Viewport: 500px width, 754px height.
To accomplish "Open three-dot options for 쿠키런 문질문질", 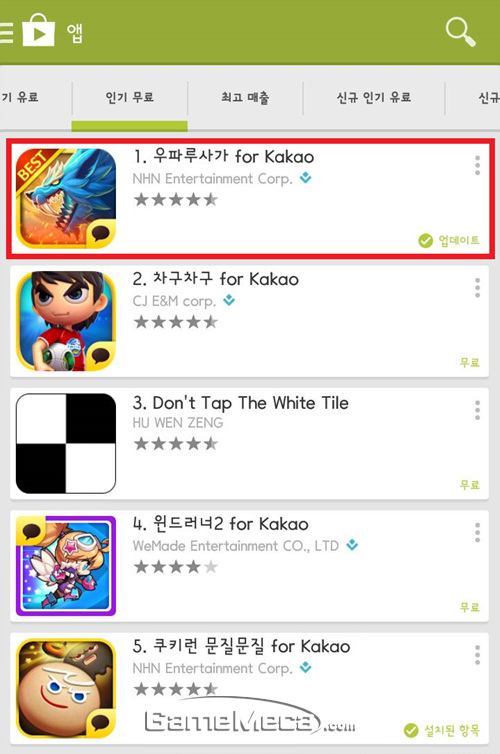I will [477, 655].
